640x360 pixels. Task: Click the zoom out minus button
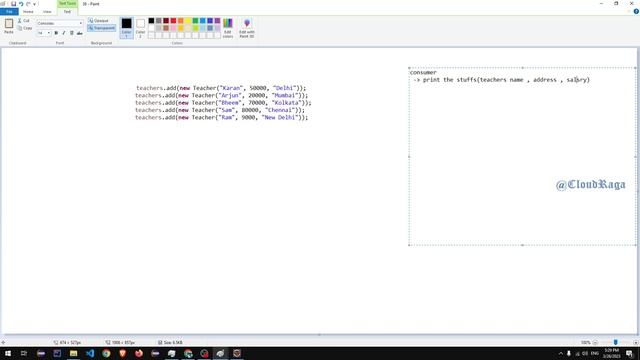[595, 342]
